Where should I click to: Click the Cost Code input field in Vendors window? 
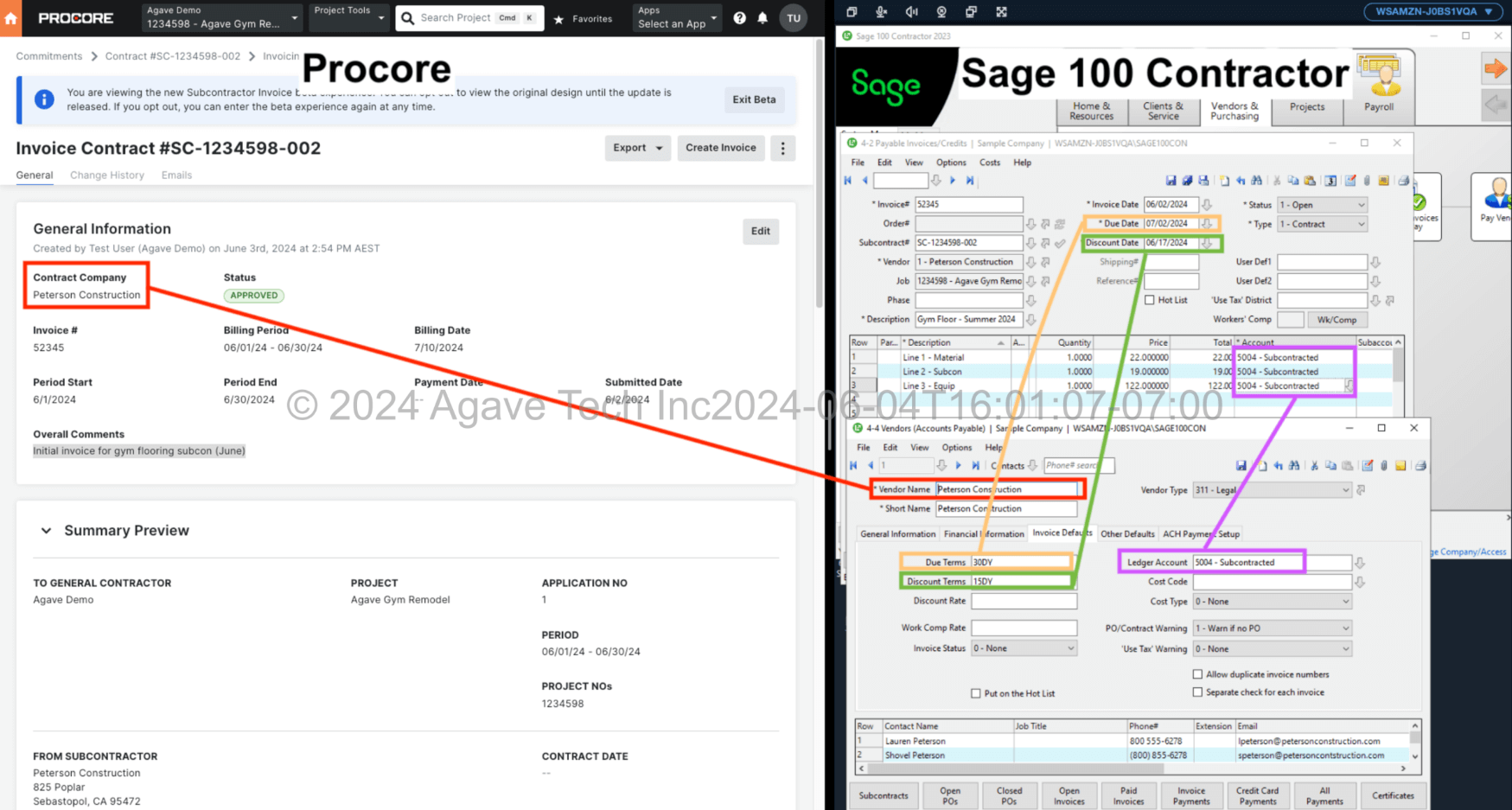(1272, 583)
